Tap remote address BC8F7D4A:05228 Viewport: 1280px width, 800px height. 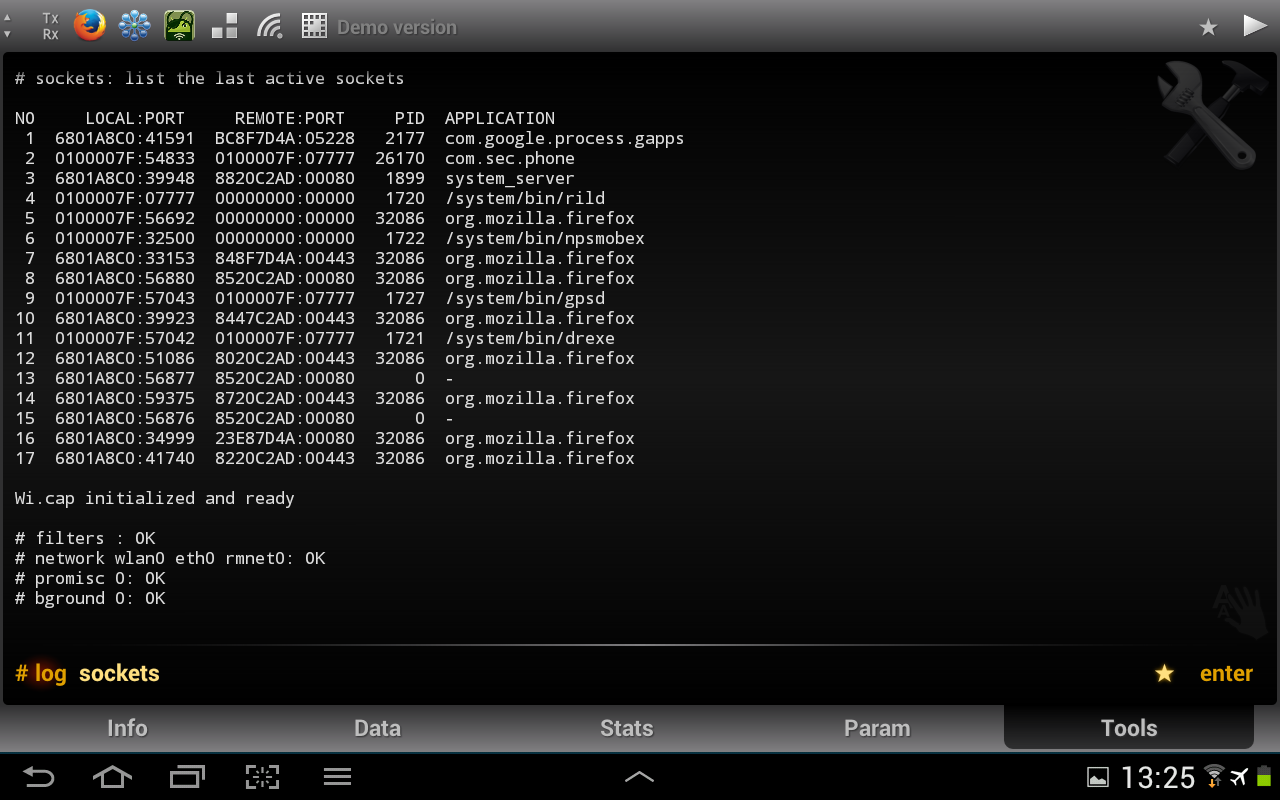(x=285, y=138)
